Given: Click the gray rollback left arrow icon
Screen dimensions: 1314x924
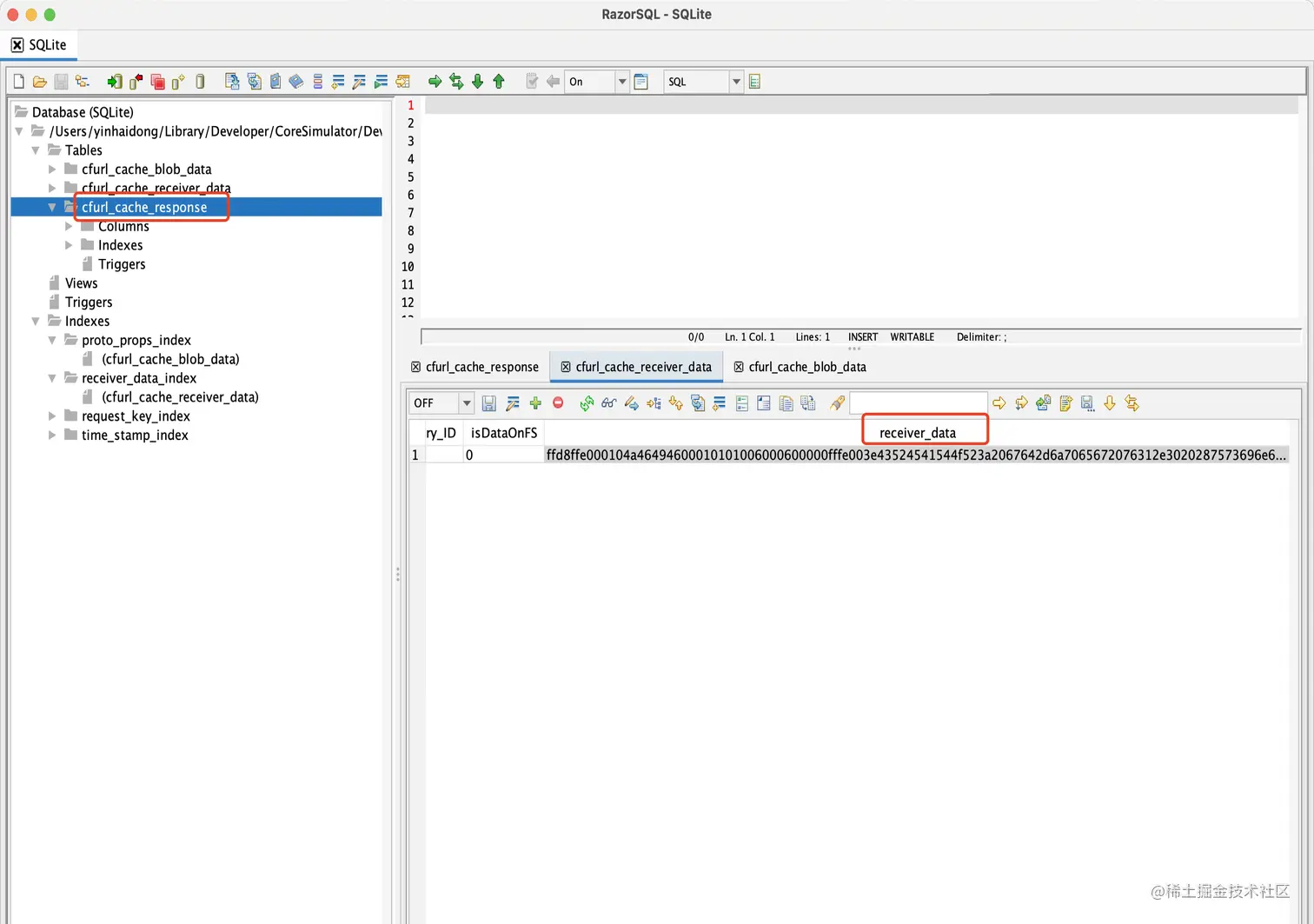Looking at the screenshot, I should (x=553, y=82).
